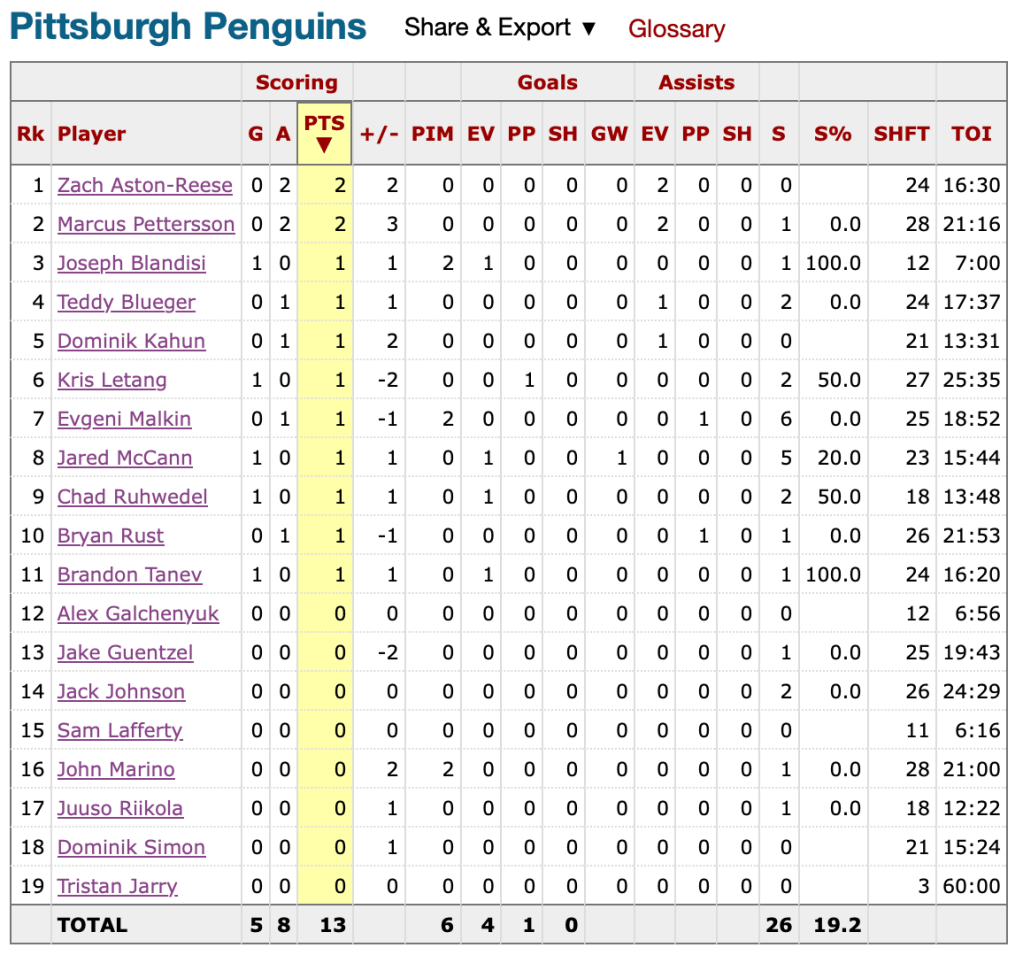Viewport: 1023px width, 963px height.
Task: Sort by the TOI column header
Action: 971,134
